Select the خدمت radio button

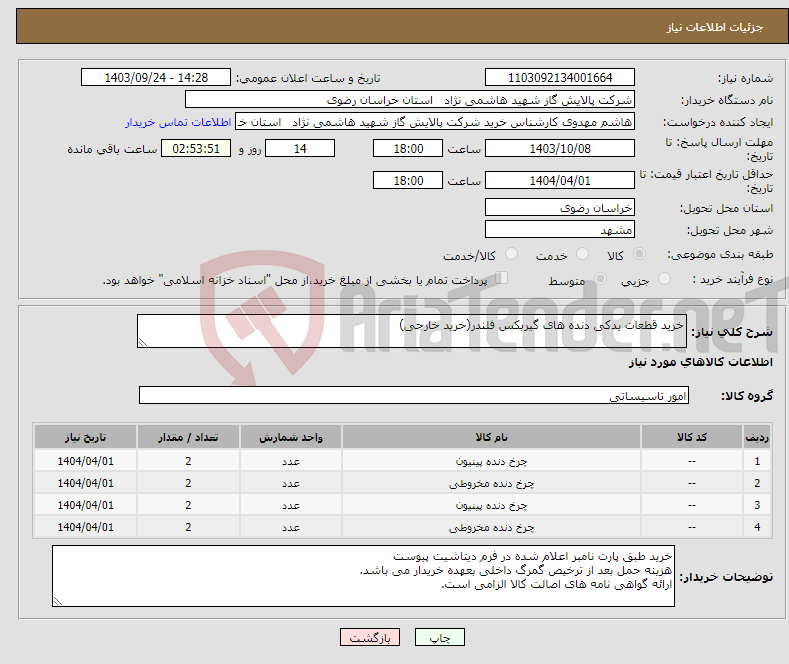pos(582,254)
